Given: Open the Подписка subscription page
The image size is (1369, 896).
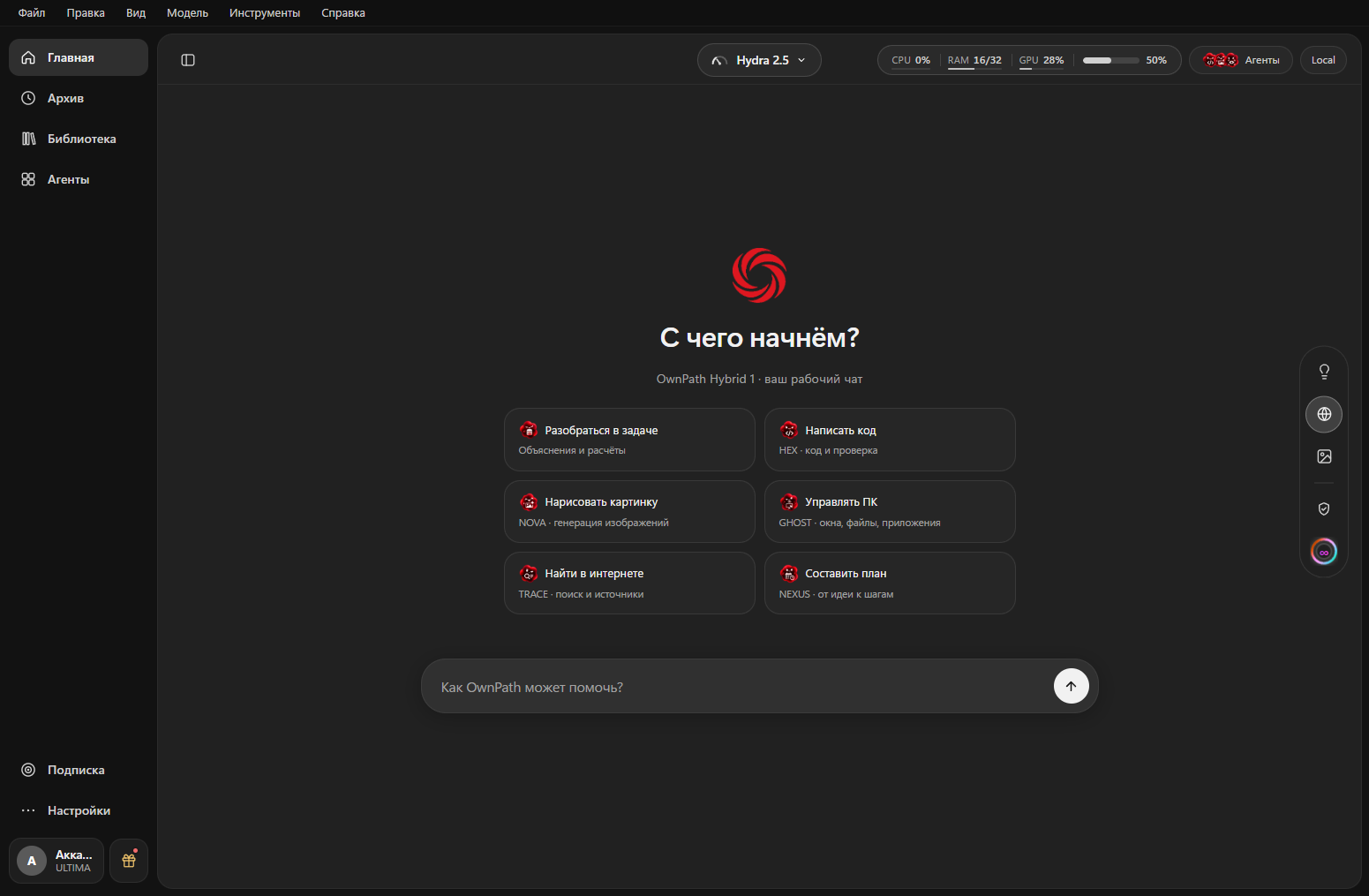Looking at the screenshot, I should pyautogui.click(x=79, y=770).
